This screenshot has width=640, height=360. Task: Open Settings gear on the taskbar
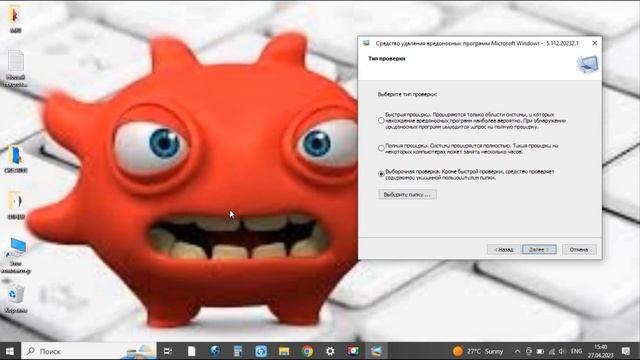(x=330, y=351)
